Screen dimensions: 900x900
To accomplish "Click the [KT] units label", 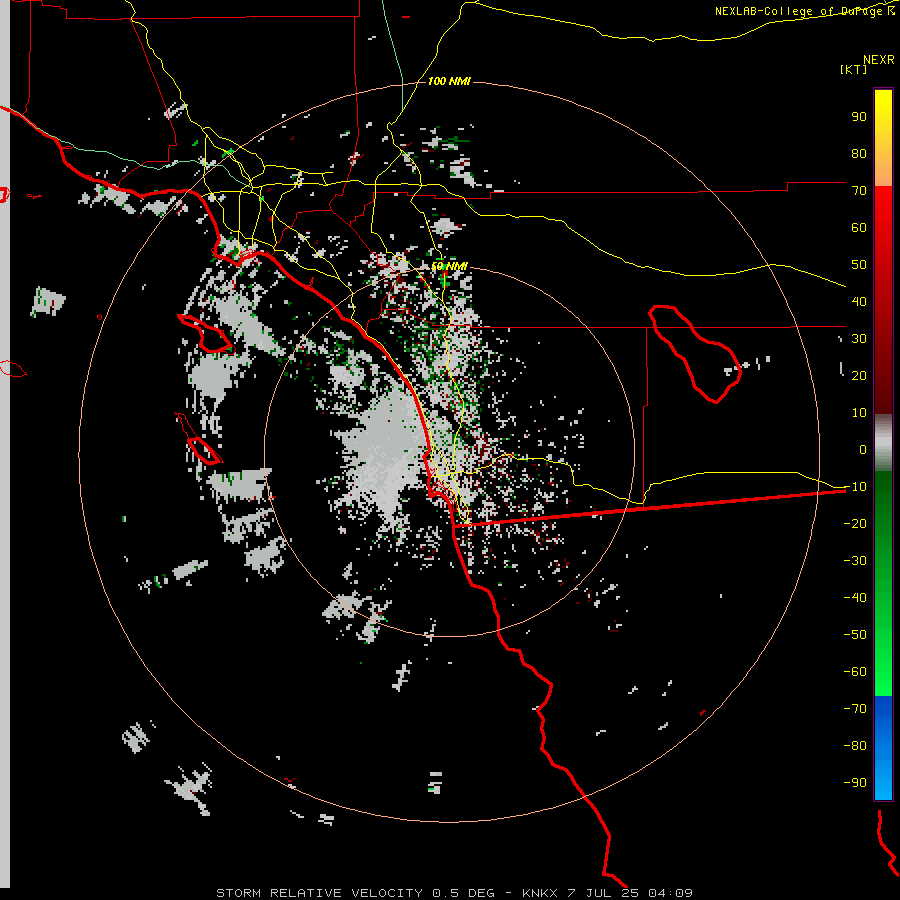I will 854,69.
